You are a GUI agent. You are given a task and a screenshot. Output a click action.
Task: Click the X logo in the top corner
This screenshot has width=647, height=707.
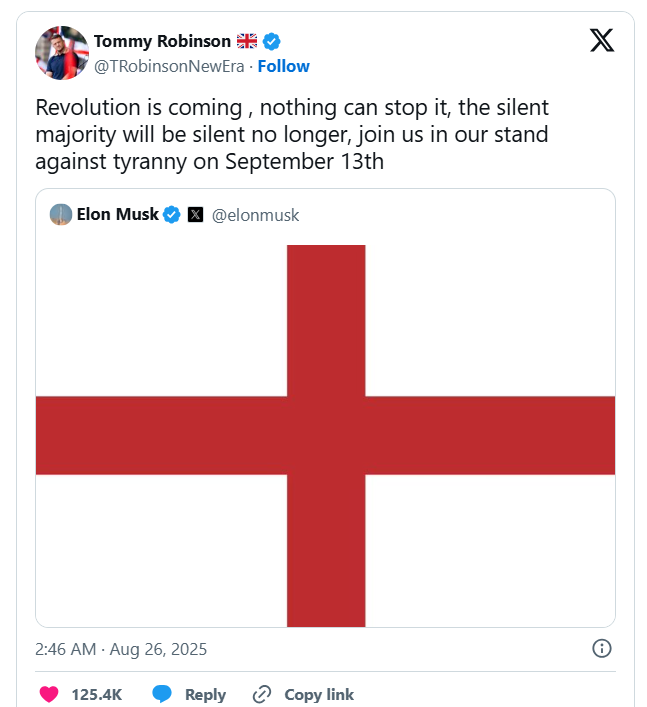coord(602,41)
